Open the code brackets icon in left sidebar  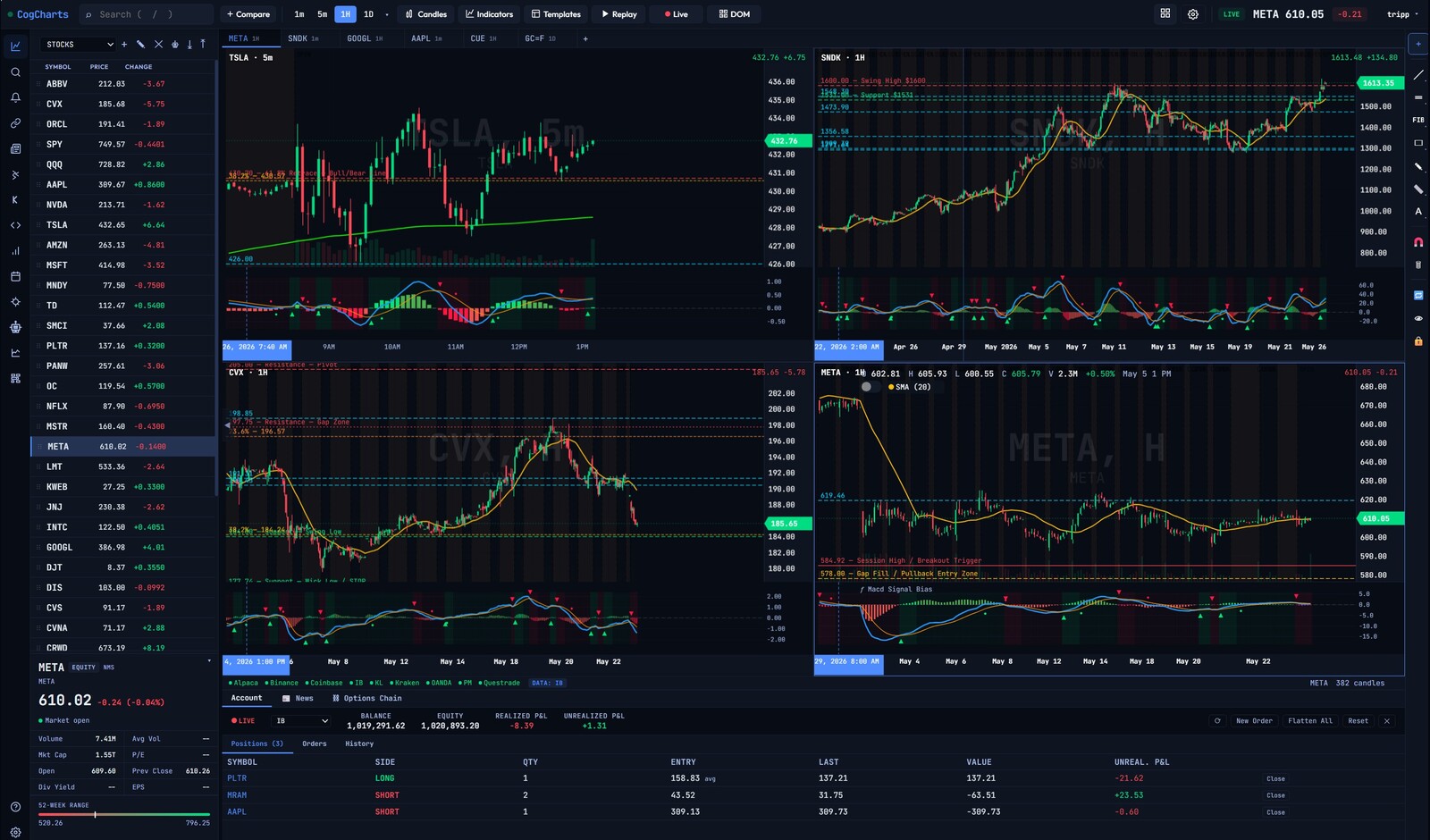tap(15, 225)
